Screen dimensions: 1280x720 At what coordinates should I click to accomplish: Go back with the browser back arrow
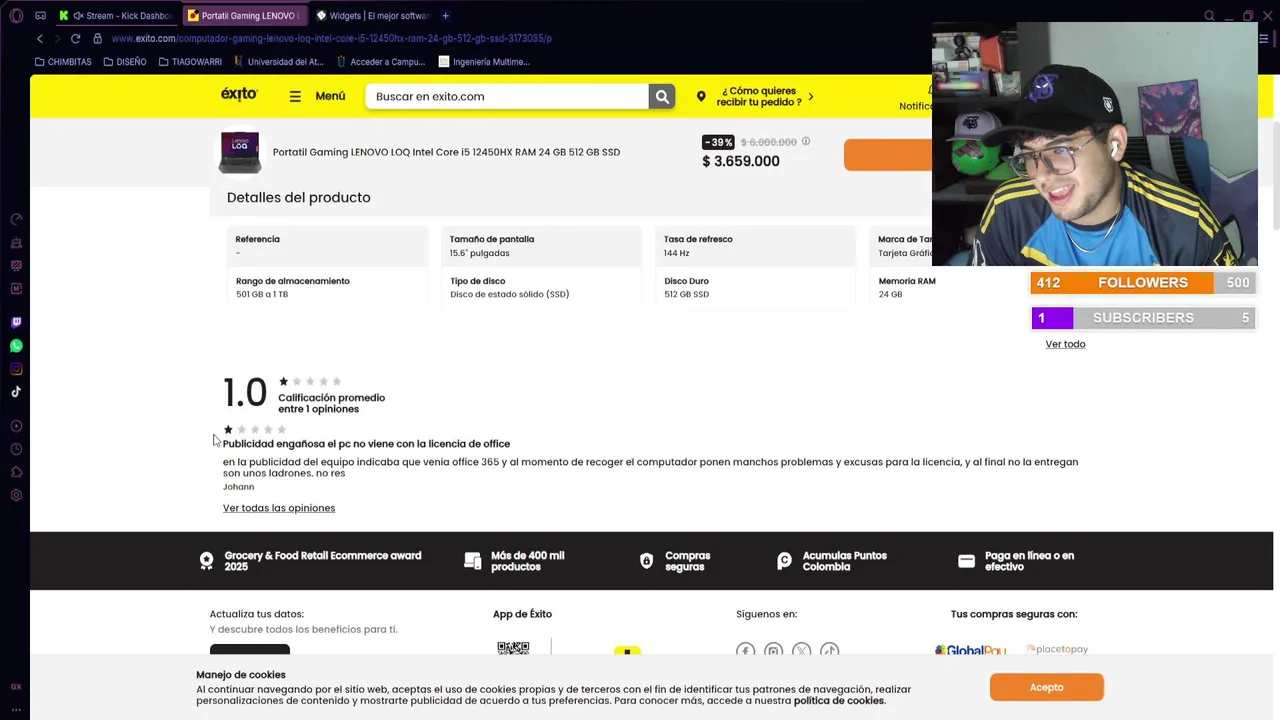(40, 38)
